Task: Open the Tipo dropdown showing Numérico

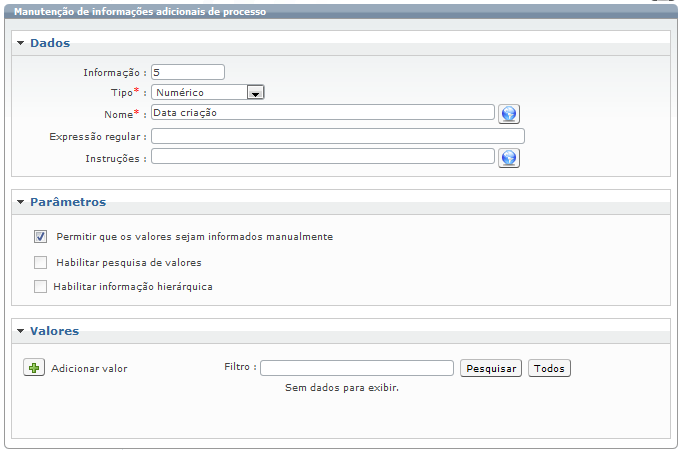Action: pos(208,92)
